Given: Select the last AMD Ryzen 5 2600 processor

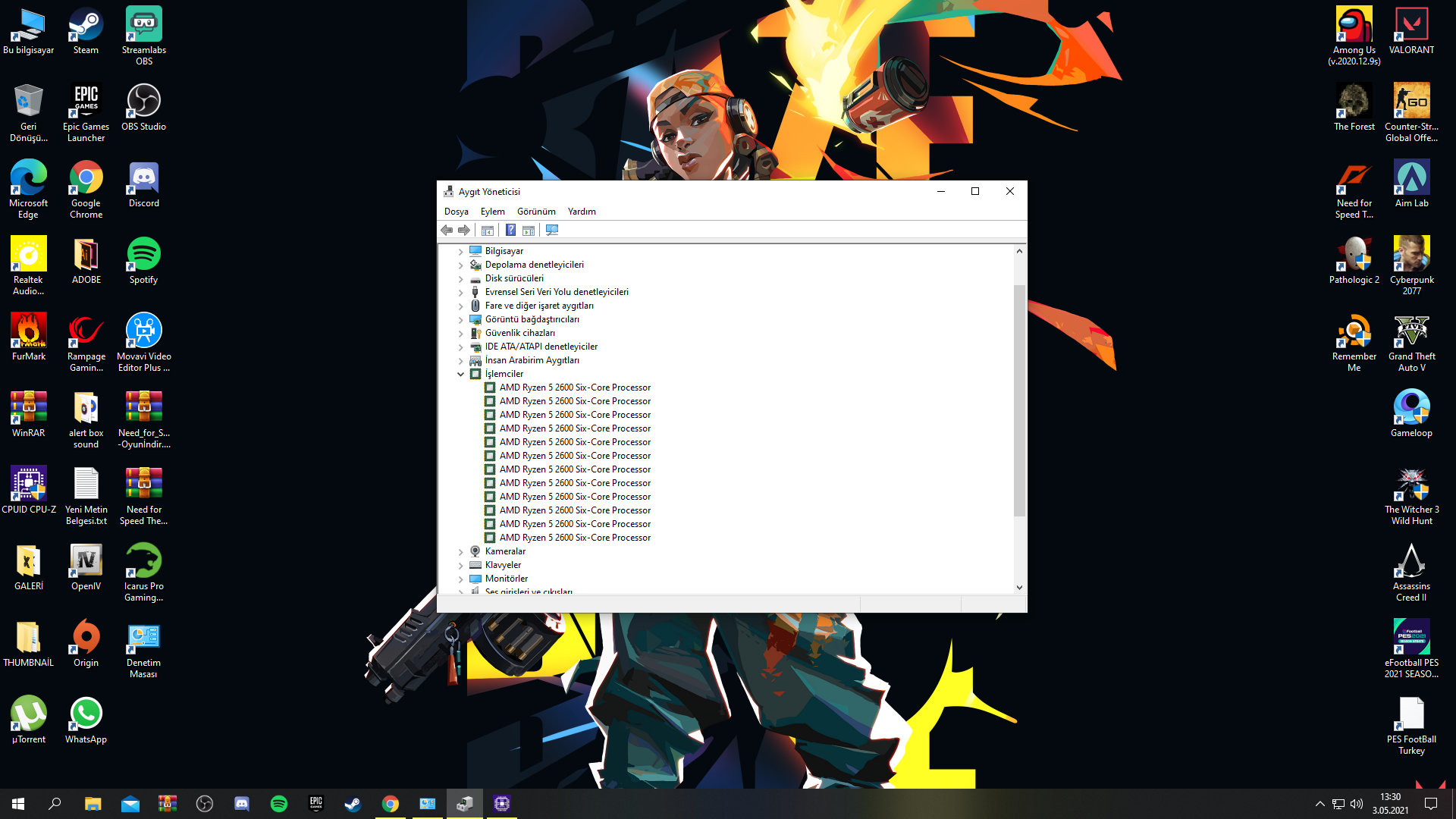Looking at the screenshot, I should (x=574, y=538).
